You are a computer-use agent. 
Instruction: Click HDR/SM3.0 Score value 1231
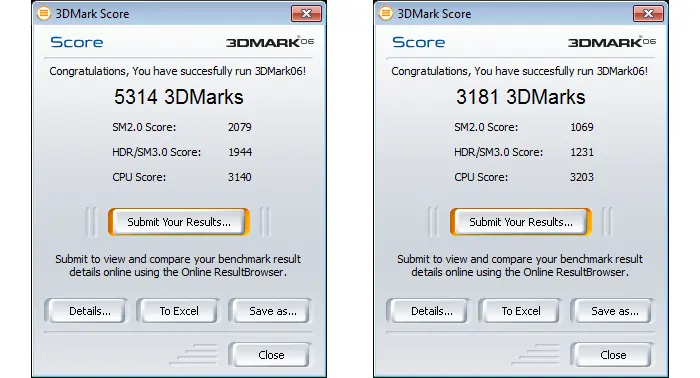point(582,152)
